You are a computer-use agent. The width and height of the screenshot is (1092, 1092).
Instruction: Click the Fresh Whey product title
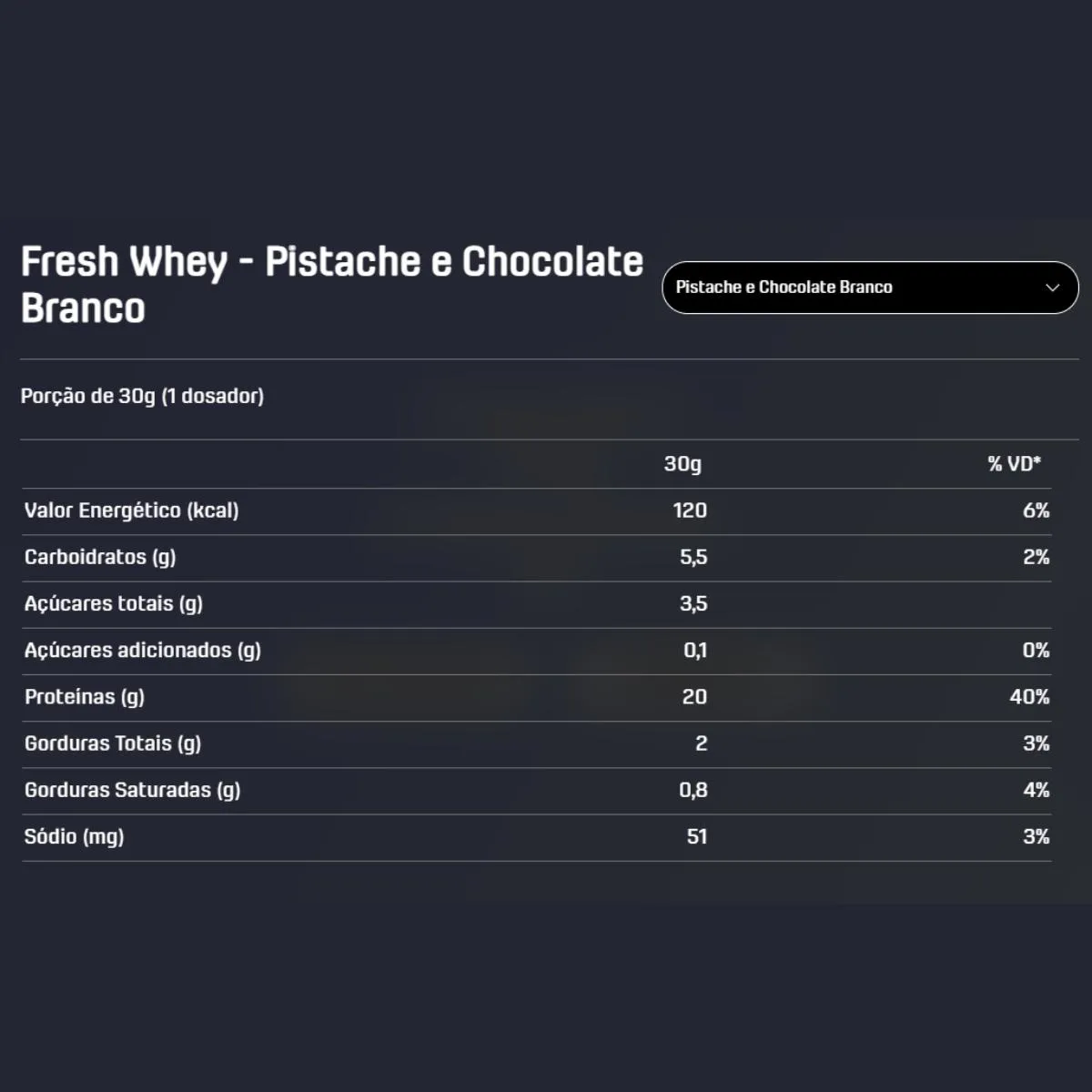tap(332, 284)
